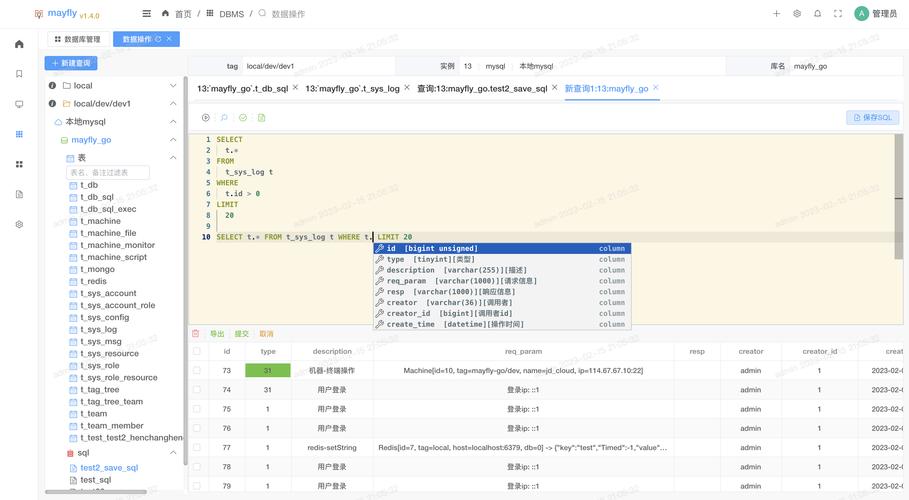This screenshot has width=909, height=500.
Task: Close the 新查询1:13:mayfly_go tab
Action: coord(656,87)
